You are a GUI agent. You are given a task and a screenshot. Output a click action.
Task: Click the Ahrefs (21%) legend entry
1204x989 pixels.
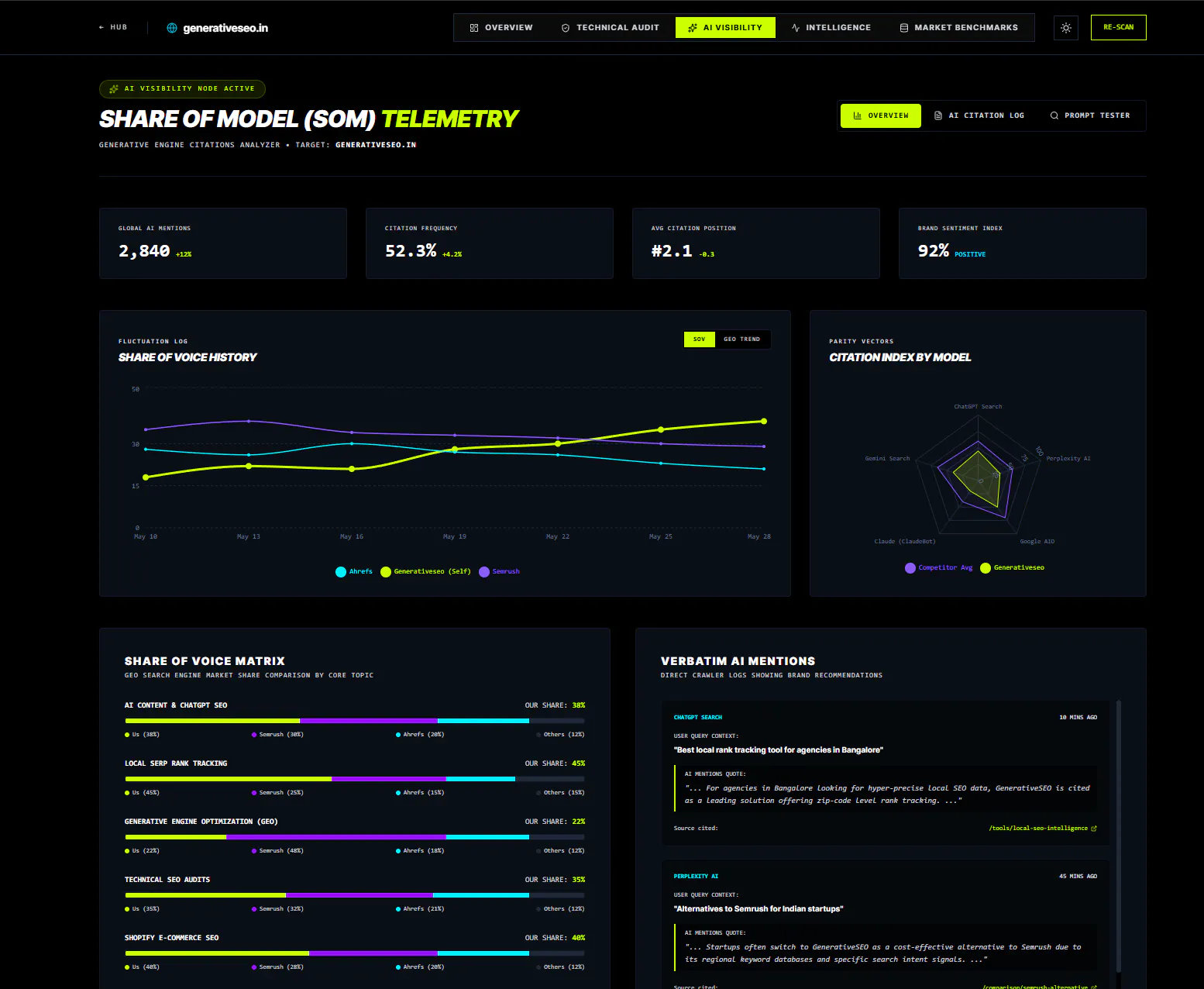tap(420, 909)
